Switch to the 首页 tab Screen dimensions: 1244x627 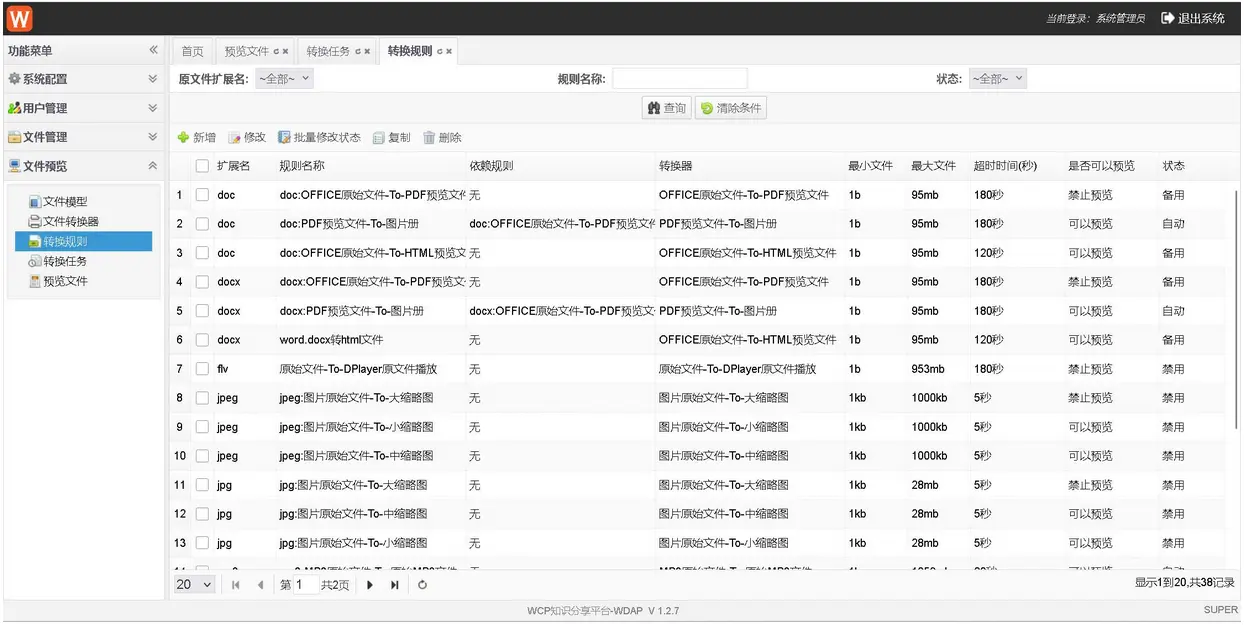pos(192,51)
